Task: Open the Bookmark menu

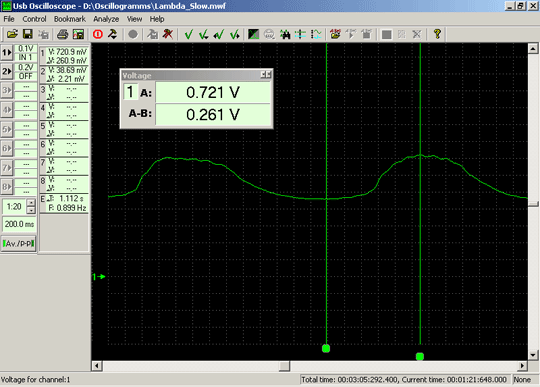Action: point(70,19)
